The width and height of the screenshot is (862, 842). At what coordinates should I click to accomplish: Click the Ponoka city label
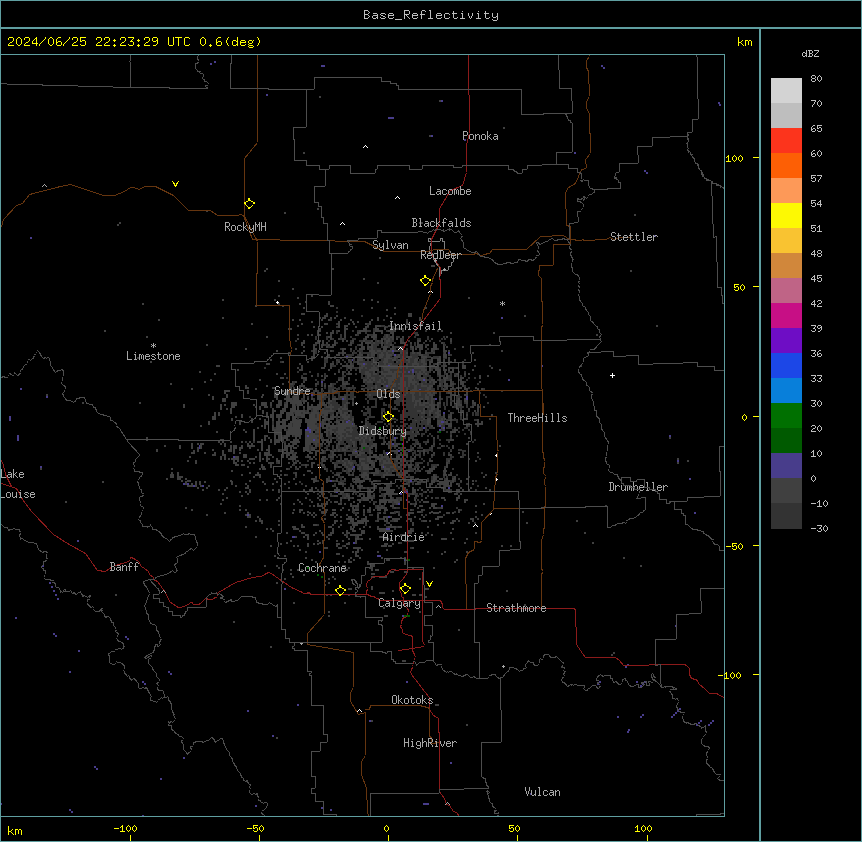tap(480, 136)
